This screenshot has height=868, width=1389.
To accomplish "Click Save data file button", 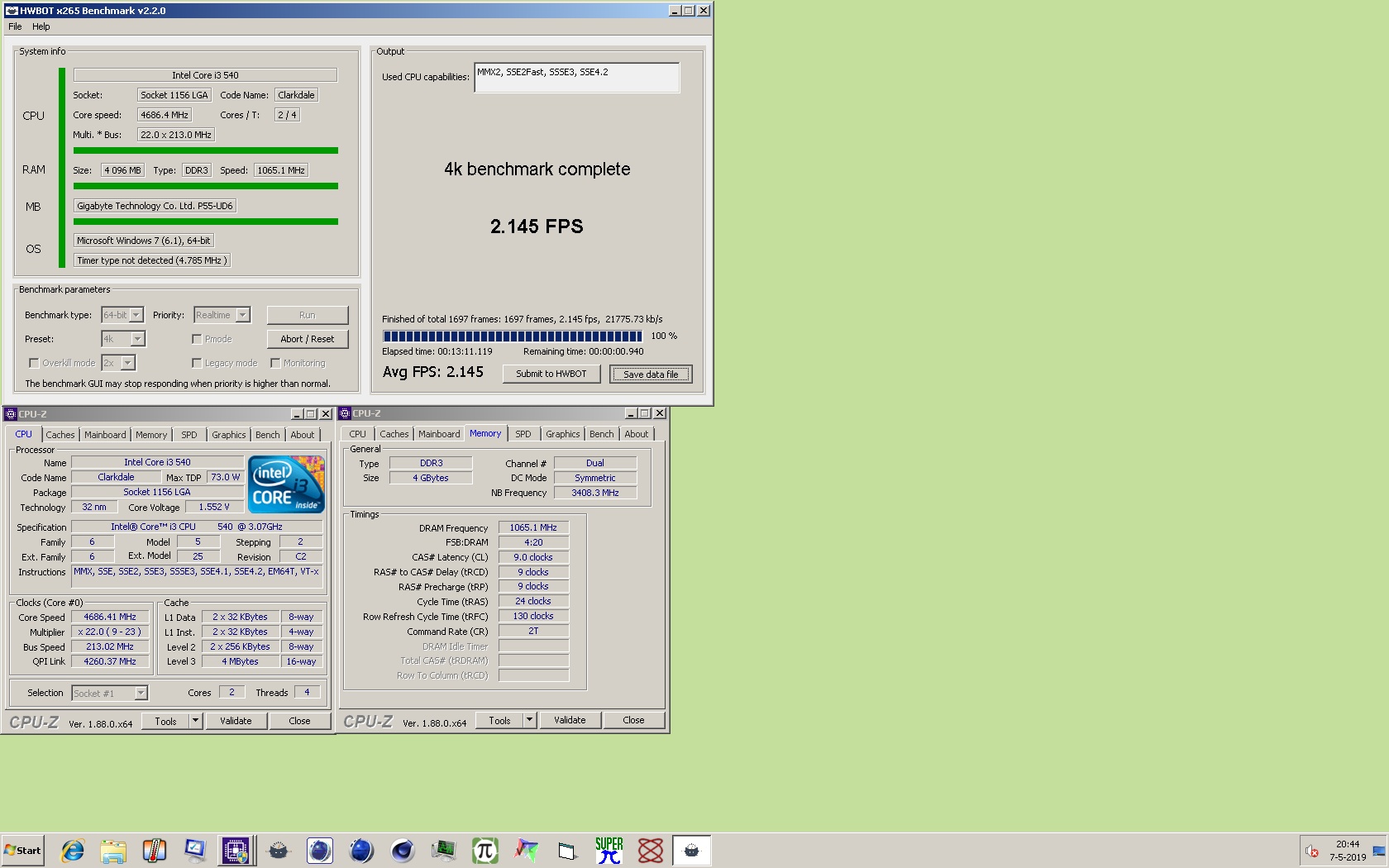I will 651,374.
